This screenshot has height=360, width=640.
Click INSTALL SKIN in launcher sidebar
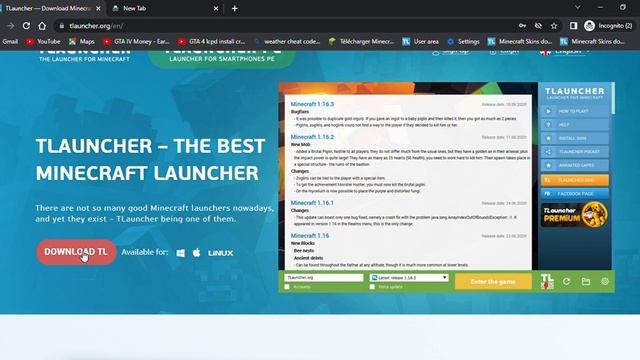(575, 138)
